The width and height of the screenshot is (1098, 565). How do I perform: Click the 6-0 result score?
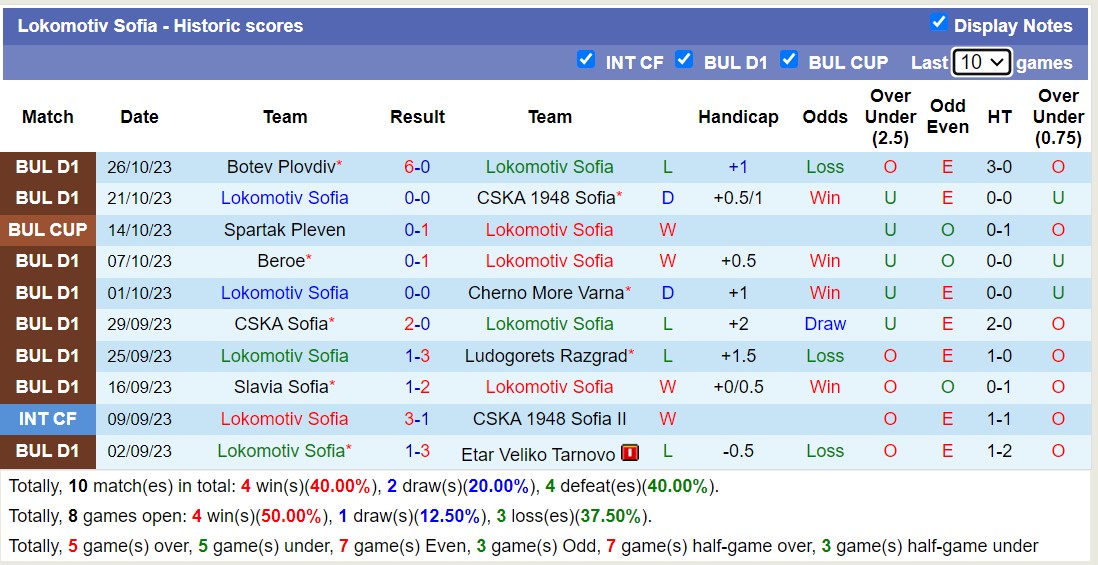click(417, 167)
